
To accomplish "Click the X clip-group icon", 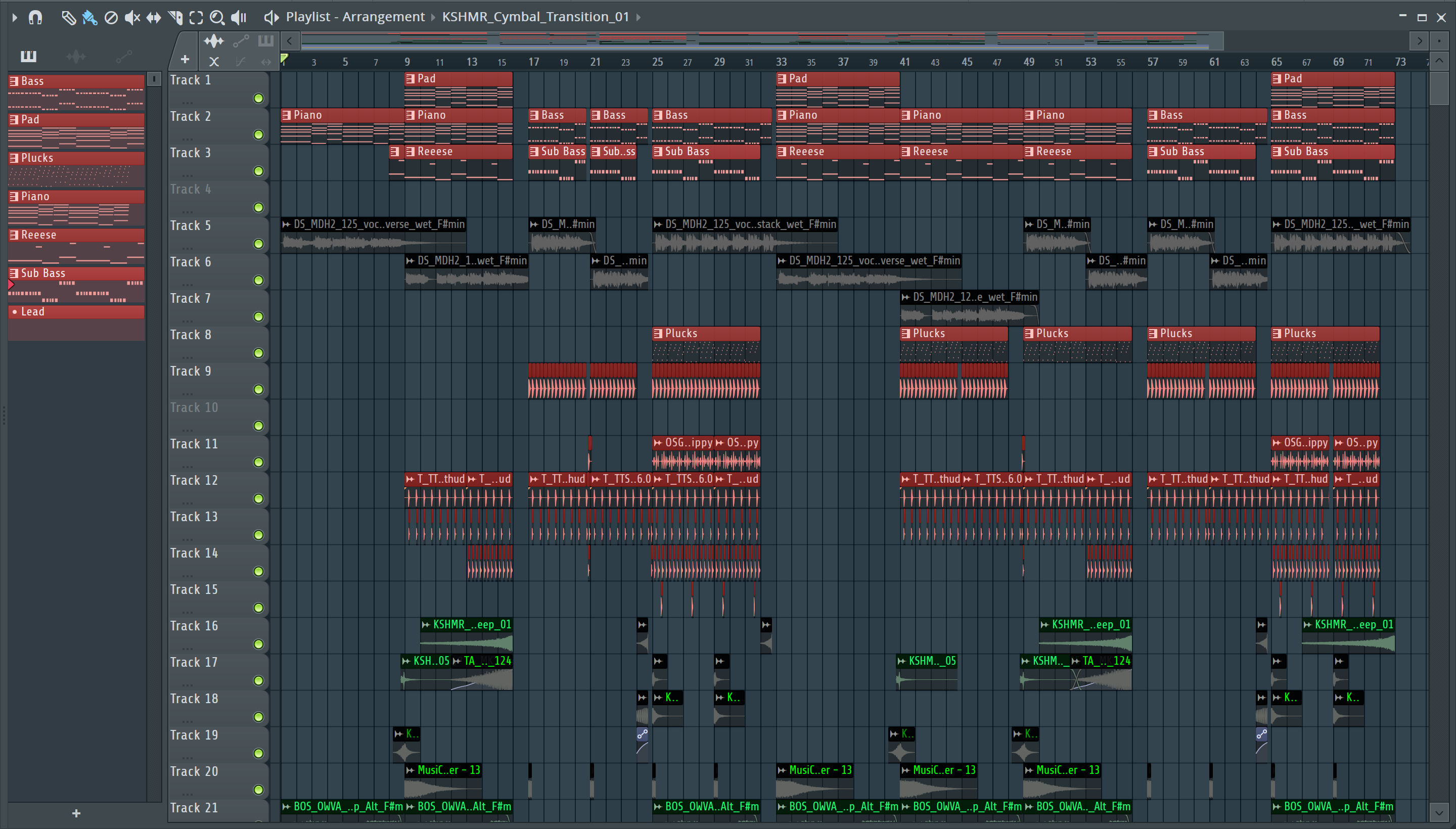I will [x=214, y=62].
